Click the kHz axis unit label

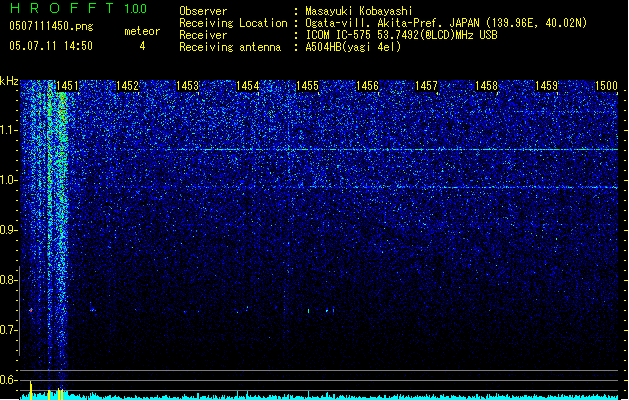pos(9,81)
